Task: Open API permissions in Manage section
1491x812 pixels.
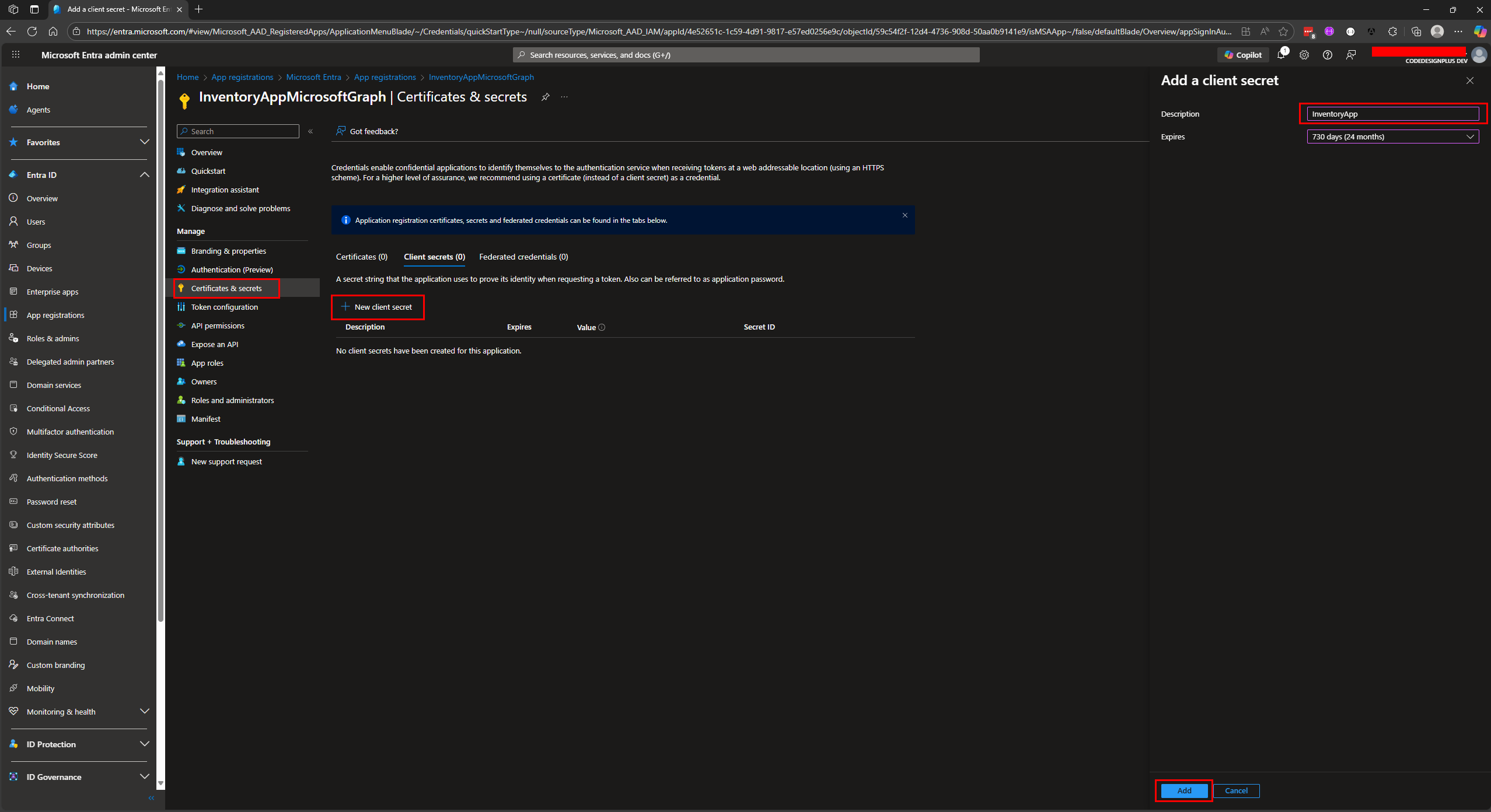Action: tap(218, 325)
